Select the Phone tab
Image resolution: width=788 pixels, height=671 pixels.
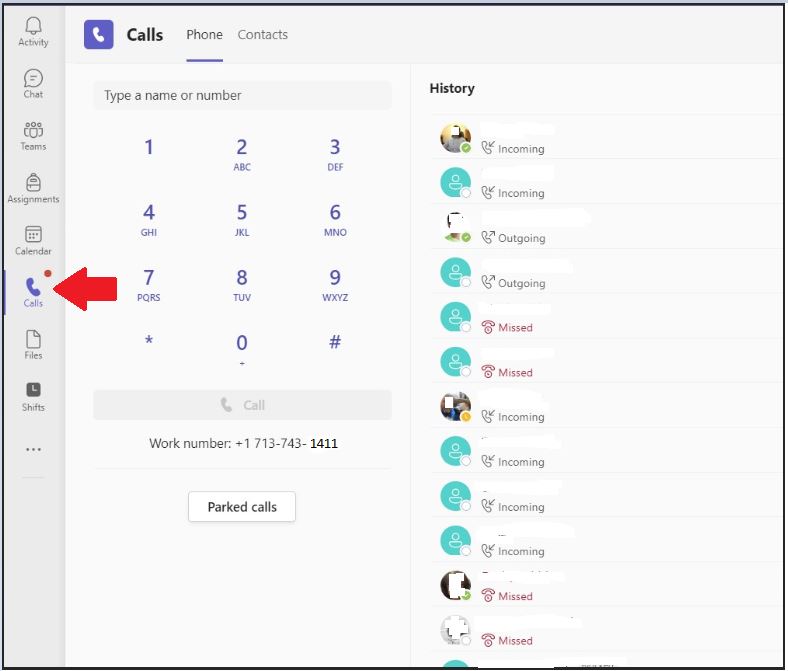pos(204,35)
